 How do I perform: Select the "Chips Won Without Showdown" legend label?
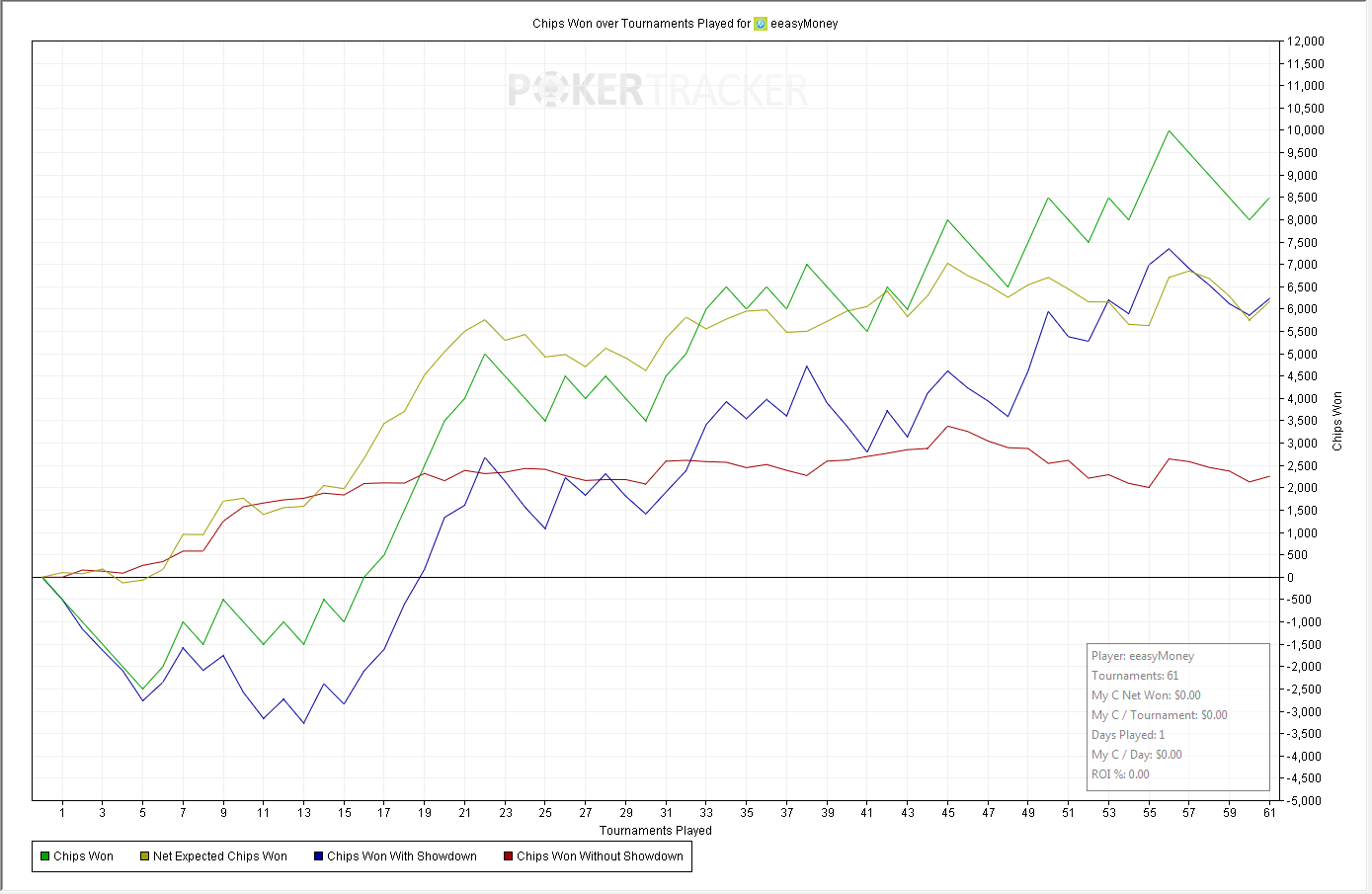600,856
